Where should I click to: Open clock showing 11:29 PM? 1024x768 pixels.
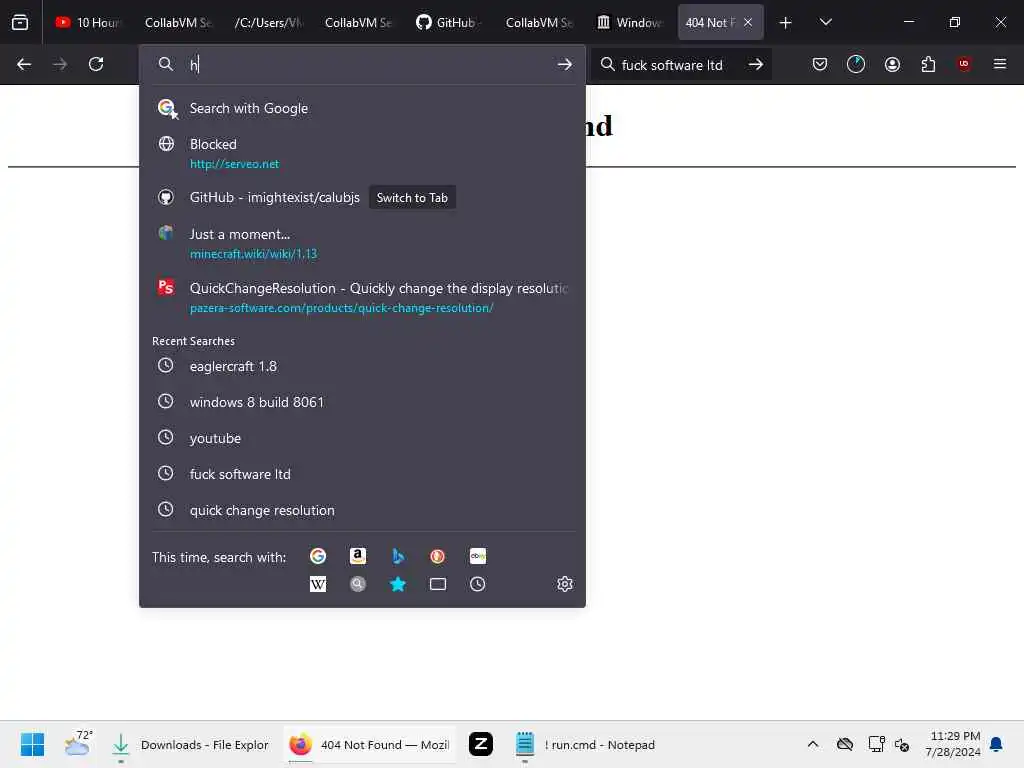(953, 744)
